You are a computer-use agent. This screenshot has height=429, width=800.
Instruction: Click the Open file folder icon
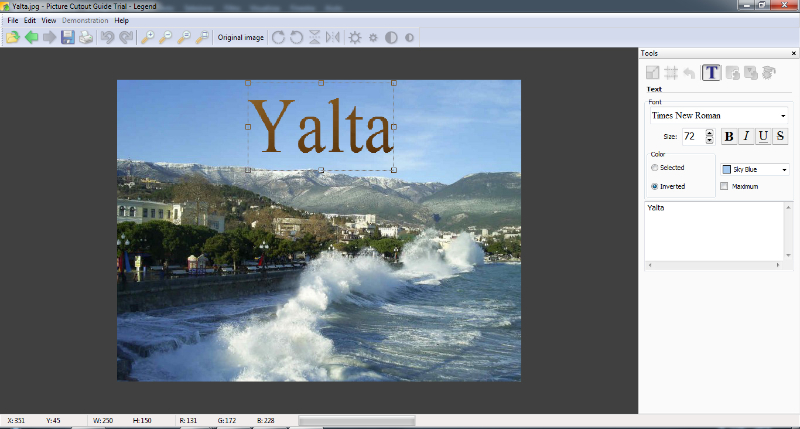[x=12, y=37]
